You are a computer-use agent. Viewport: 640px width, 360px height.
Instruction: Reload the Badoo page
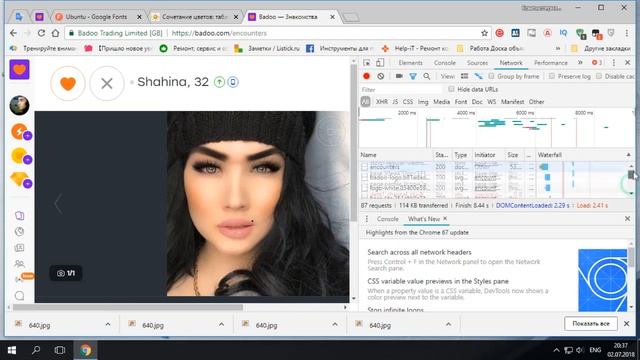pos(41,33)
